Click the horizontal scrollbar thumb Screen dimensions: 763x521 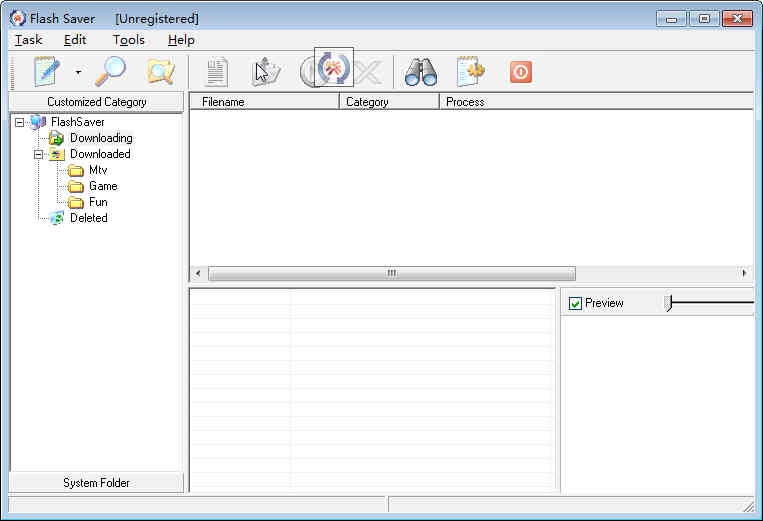point(392,273)
